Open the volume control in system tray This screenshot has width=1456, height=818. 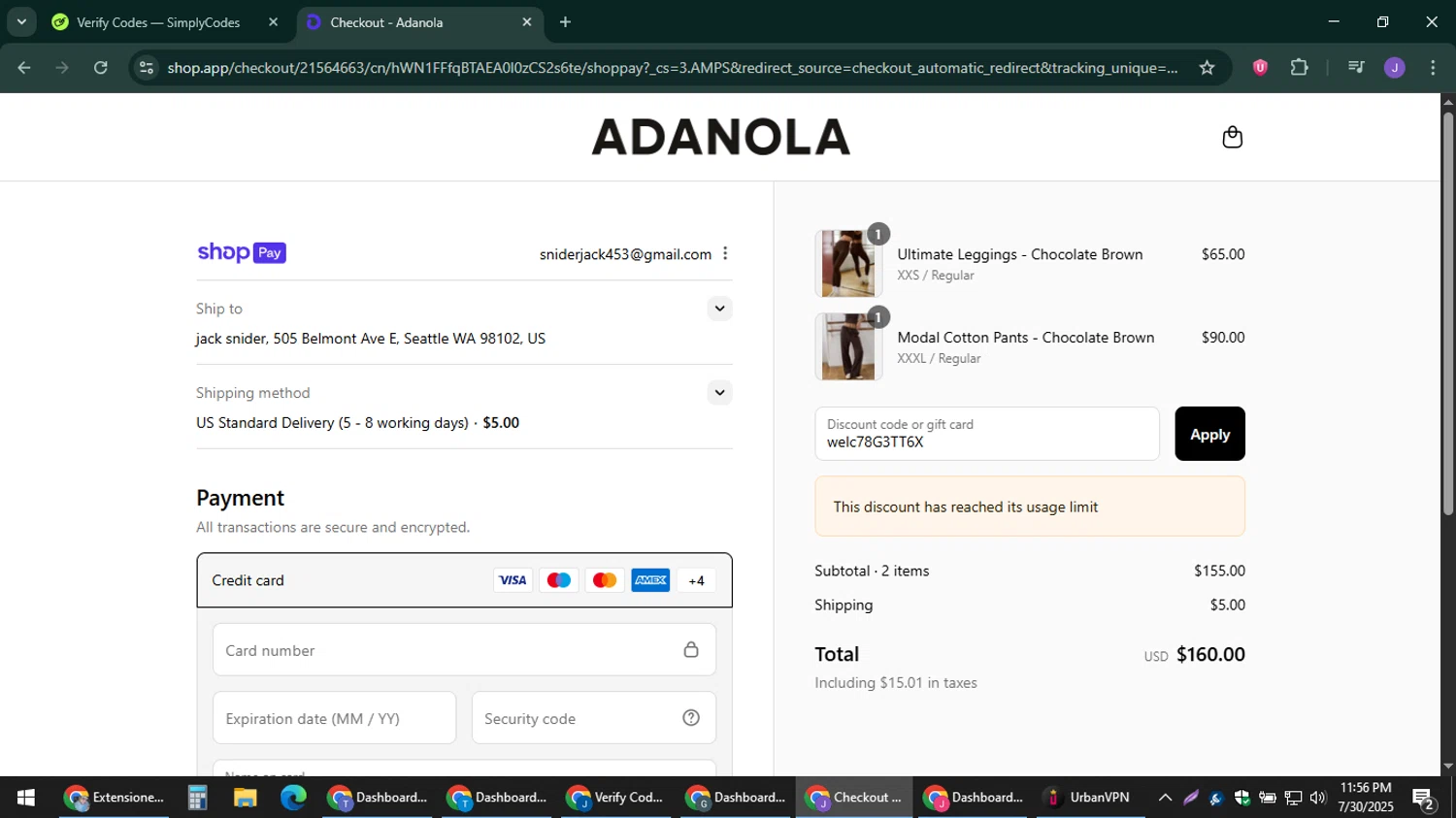pos(1317,798)
